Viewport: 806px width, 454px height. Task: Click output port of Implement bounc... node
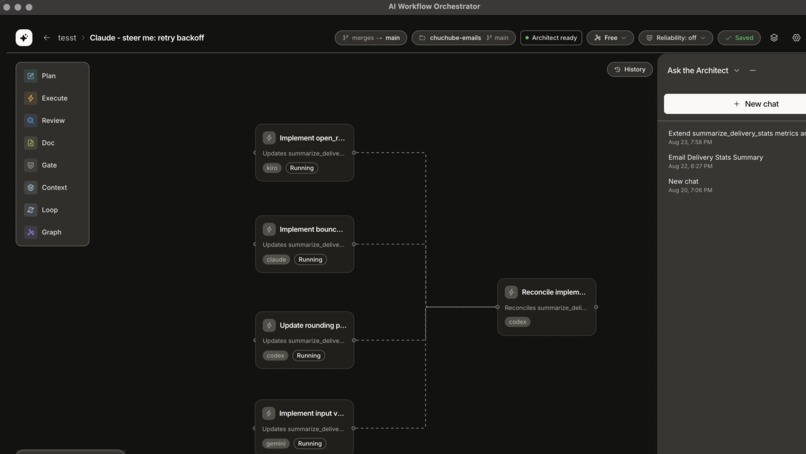354,244
